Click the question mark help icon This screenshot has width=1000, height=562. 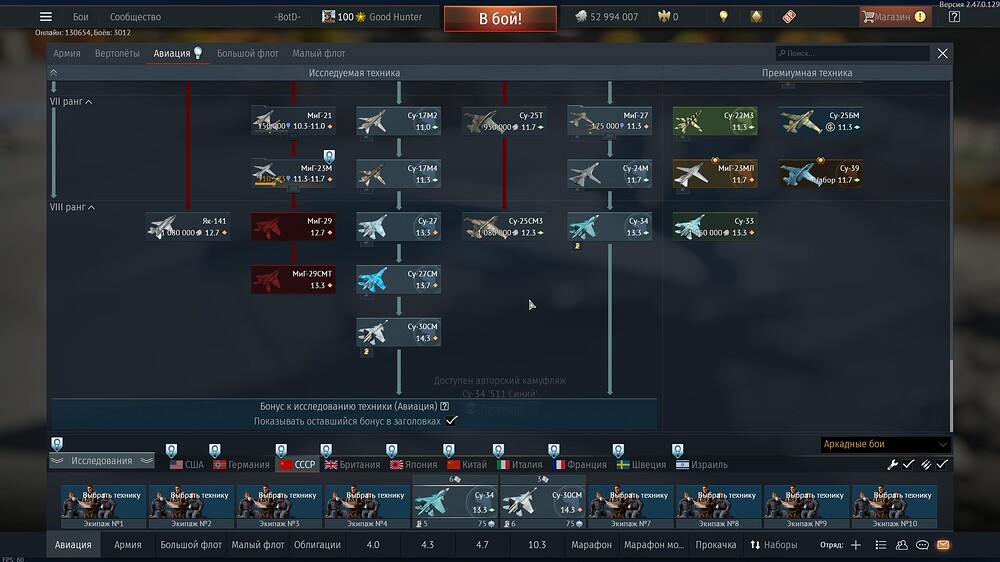954,17
